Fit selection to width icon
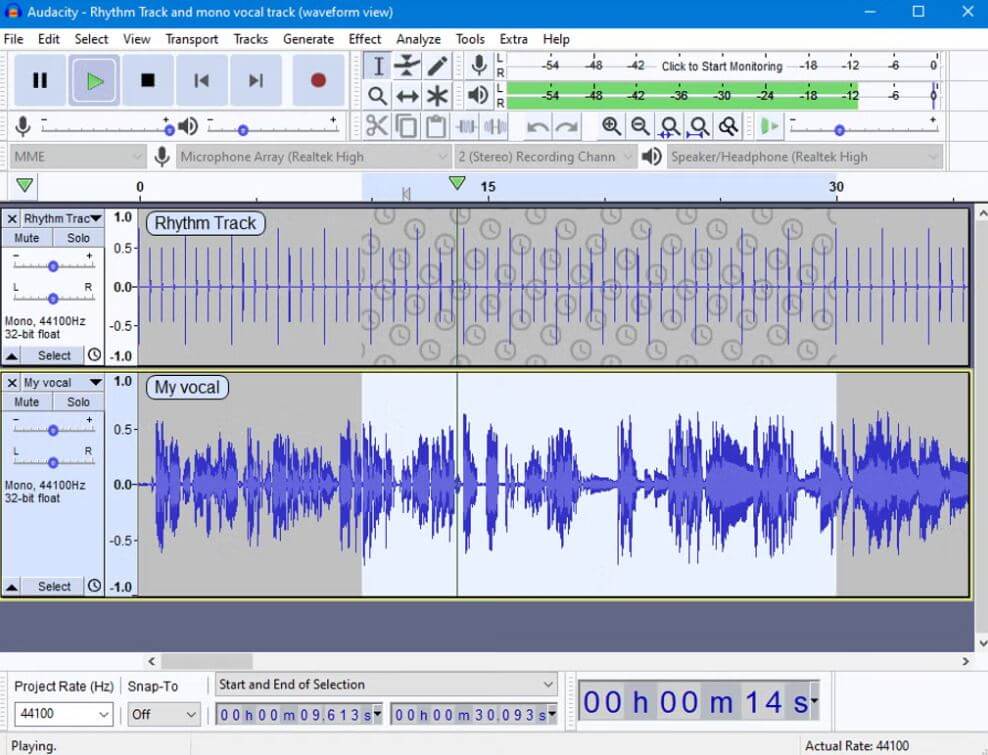Screen dimensions: 988x755 click(x=669, y=126)
